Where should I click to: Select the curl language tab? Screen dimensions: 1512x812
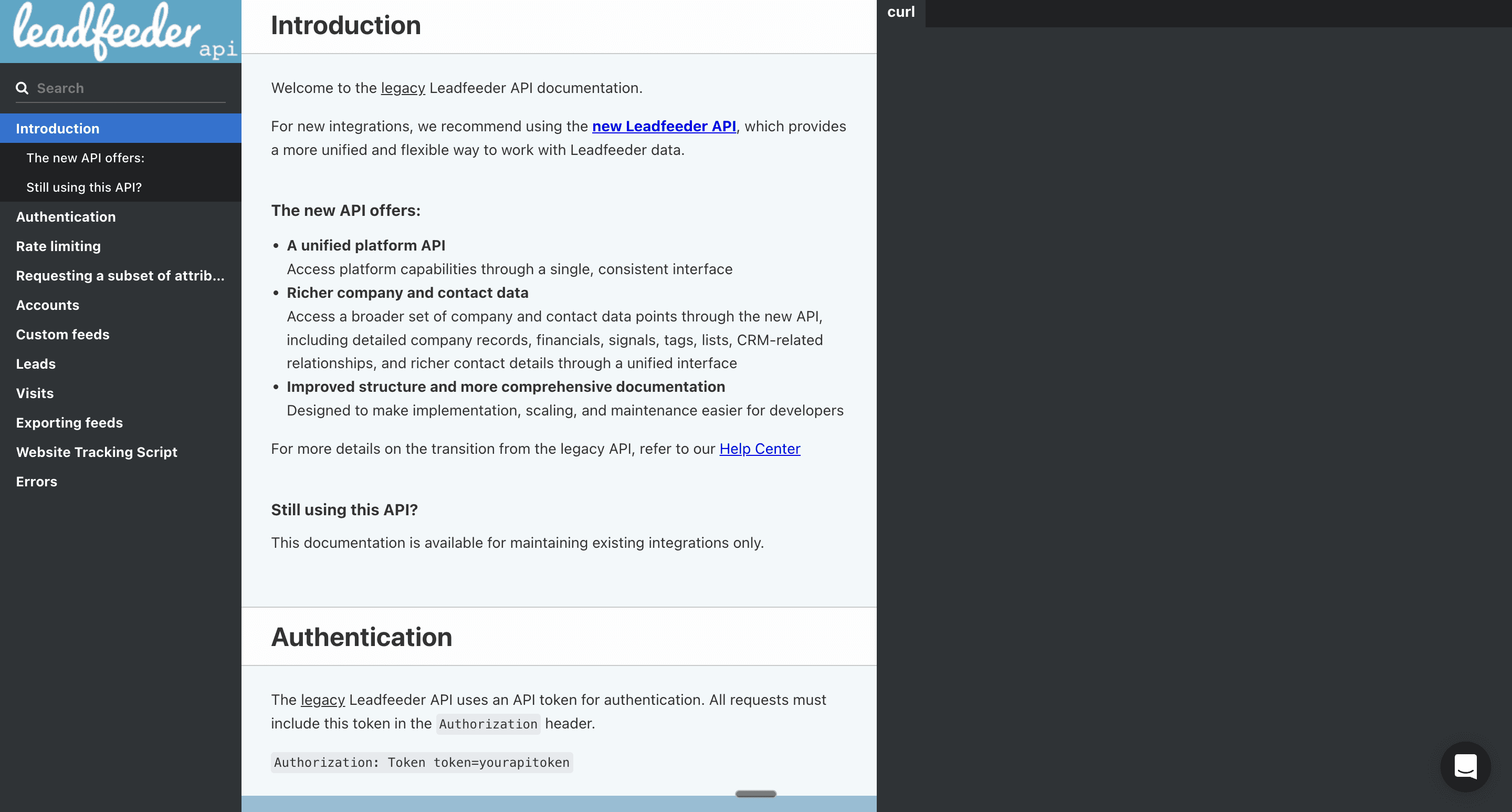tap(900, 12)
